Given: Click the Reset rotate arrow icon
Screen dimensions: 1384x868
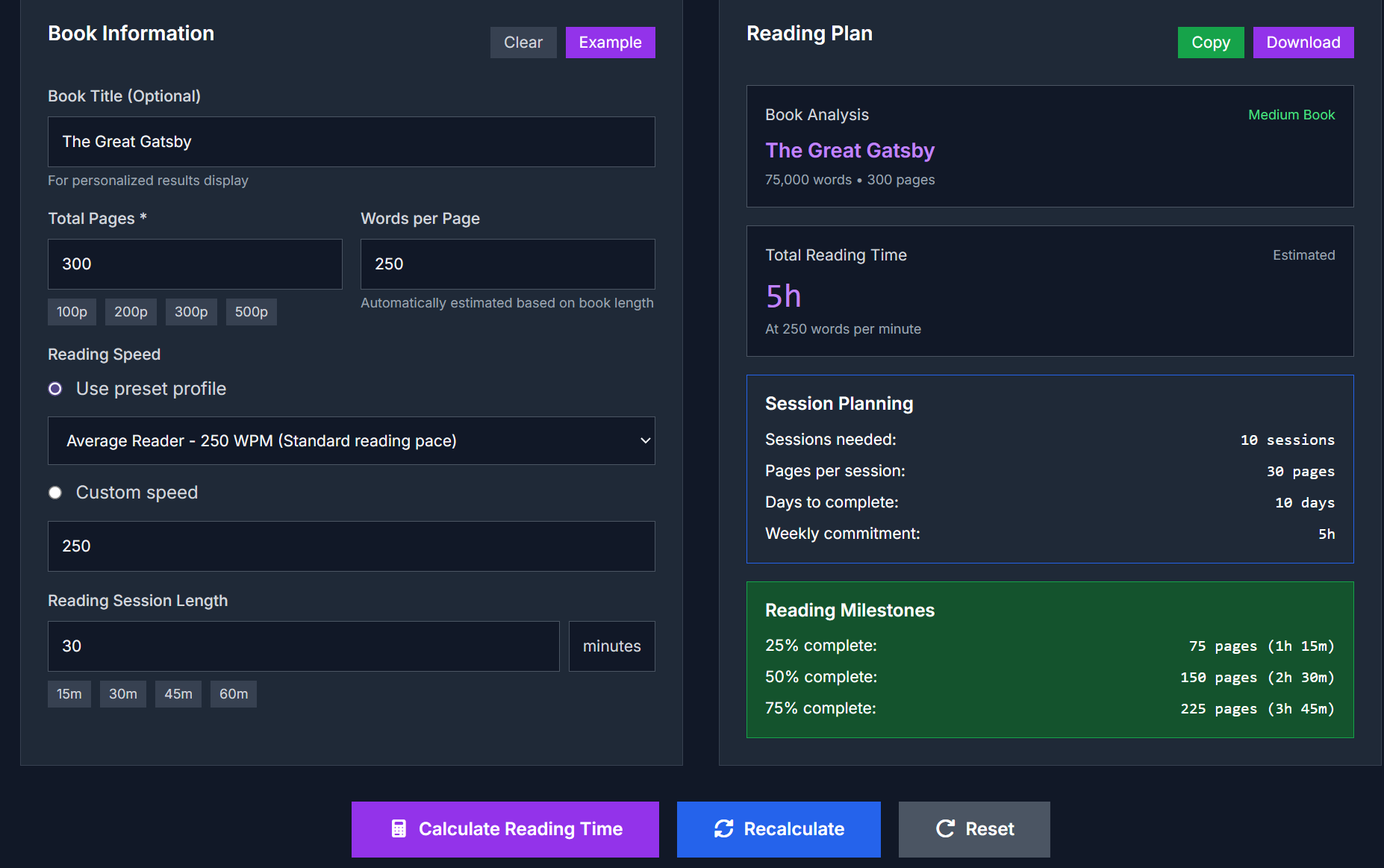Looking at the screenshot, I should [x=945, y=828].
